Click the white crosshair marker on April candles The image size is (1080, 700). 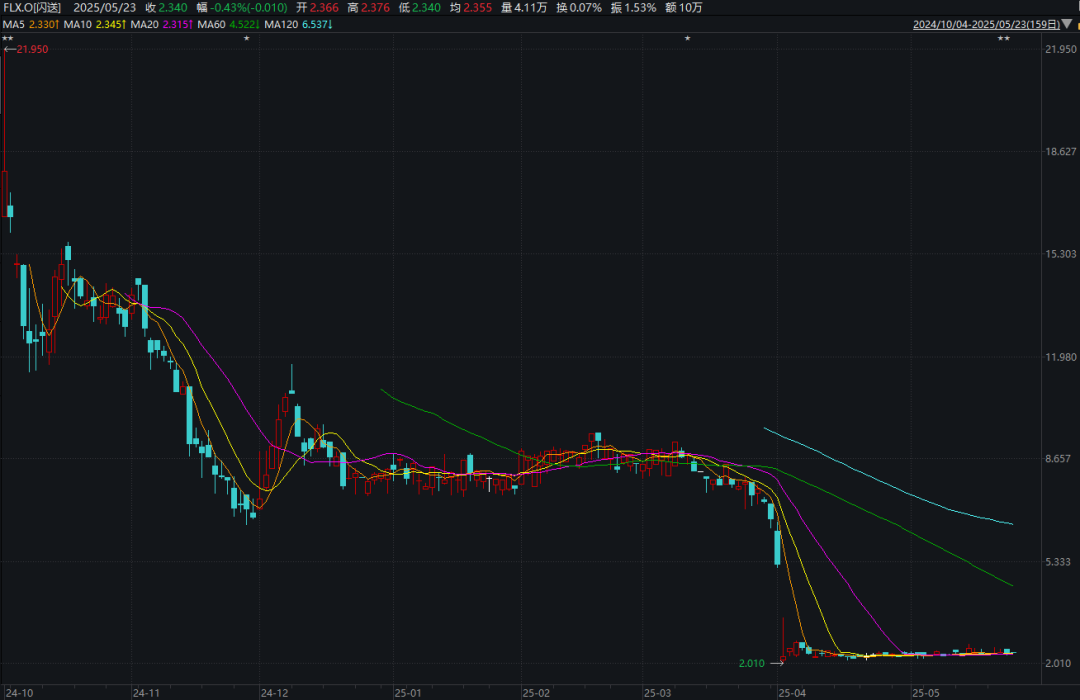point(866,656)
